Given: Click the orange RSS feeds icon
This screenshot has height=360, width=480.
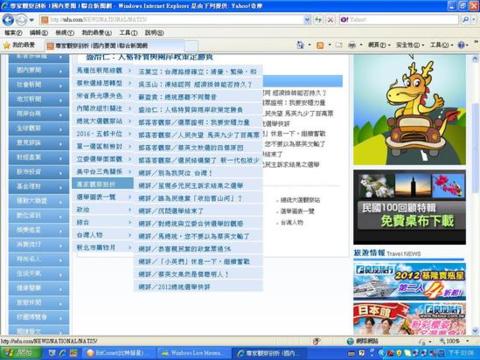Looking at the screenshot, I should 320,45.
